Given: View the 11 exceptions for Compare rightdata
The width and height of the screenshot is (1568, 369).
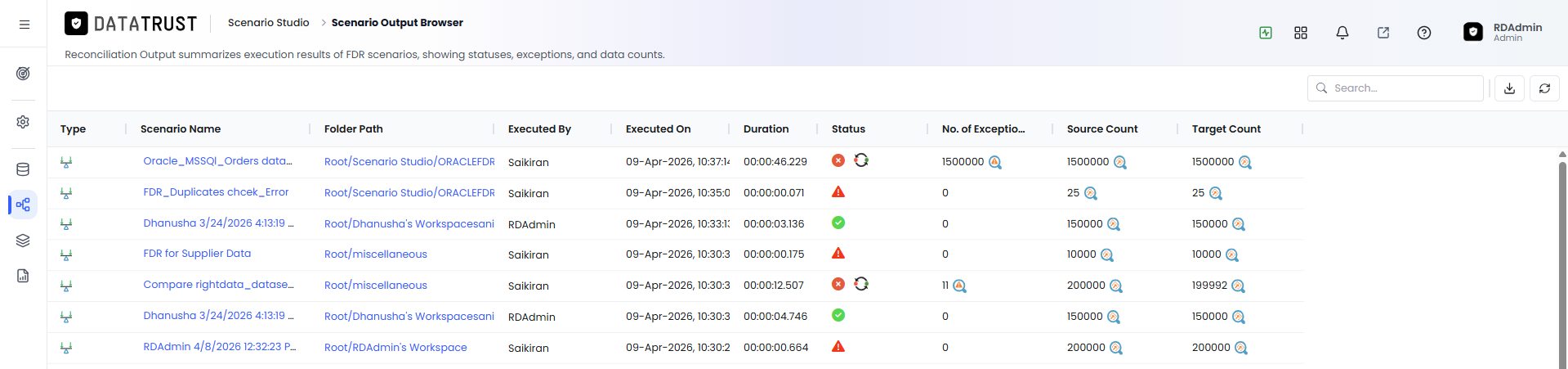Looking at the screenshot, I should [960, 286].
